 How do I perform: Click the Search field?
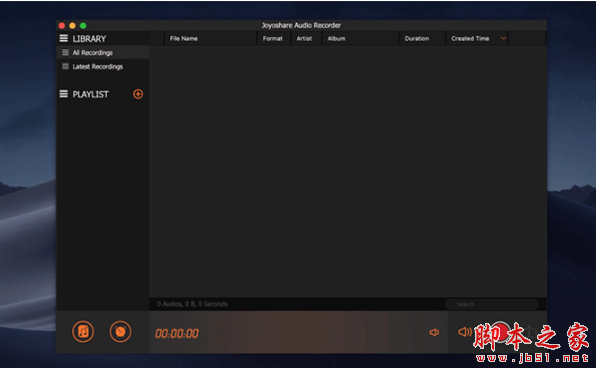pyautogui.click(x=492, y=304)
